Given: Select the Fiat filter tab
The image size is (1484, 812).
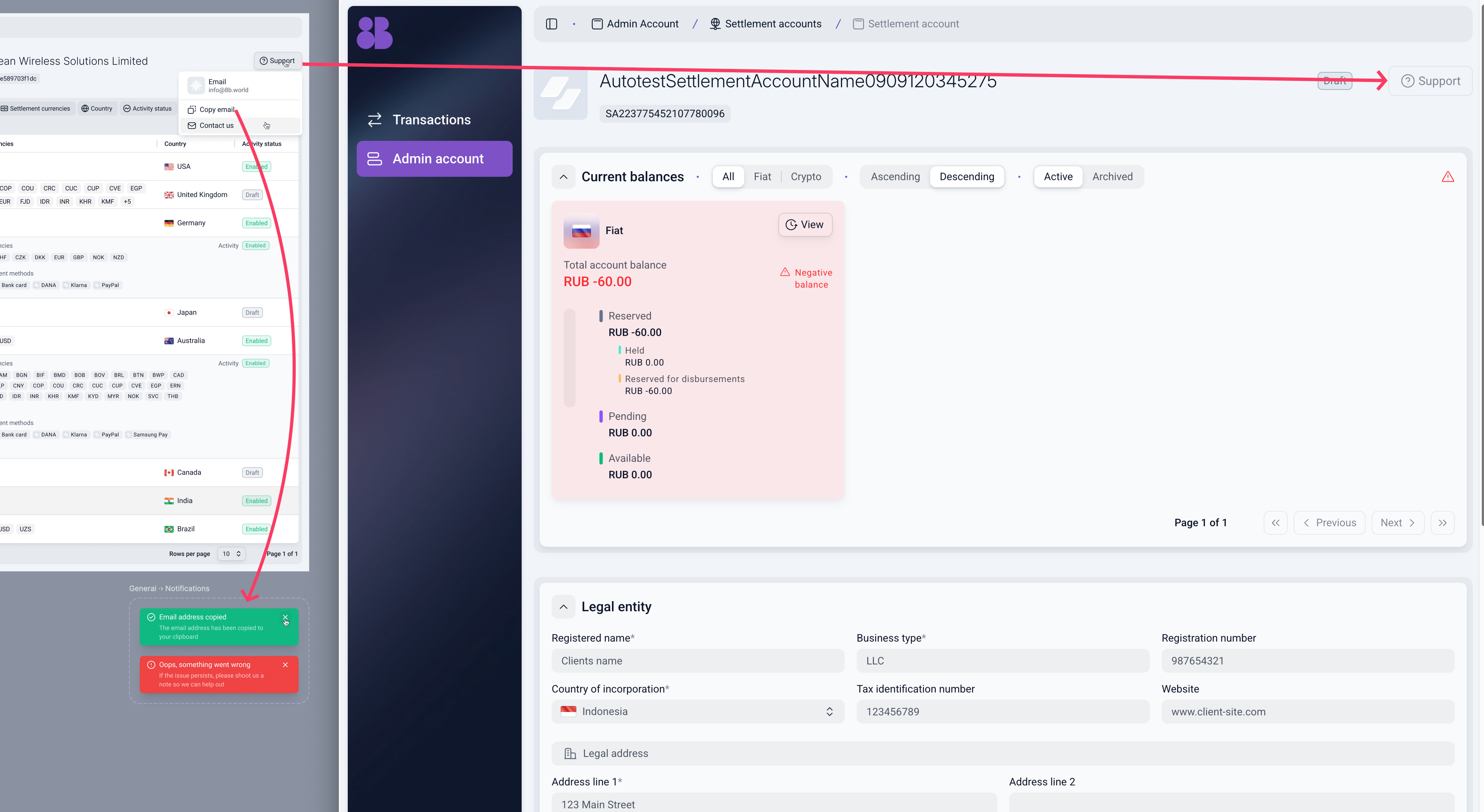Looking at the screenshot, I should [x=762, y=177].
